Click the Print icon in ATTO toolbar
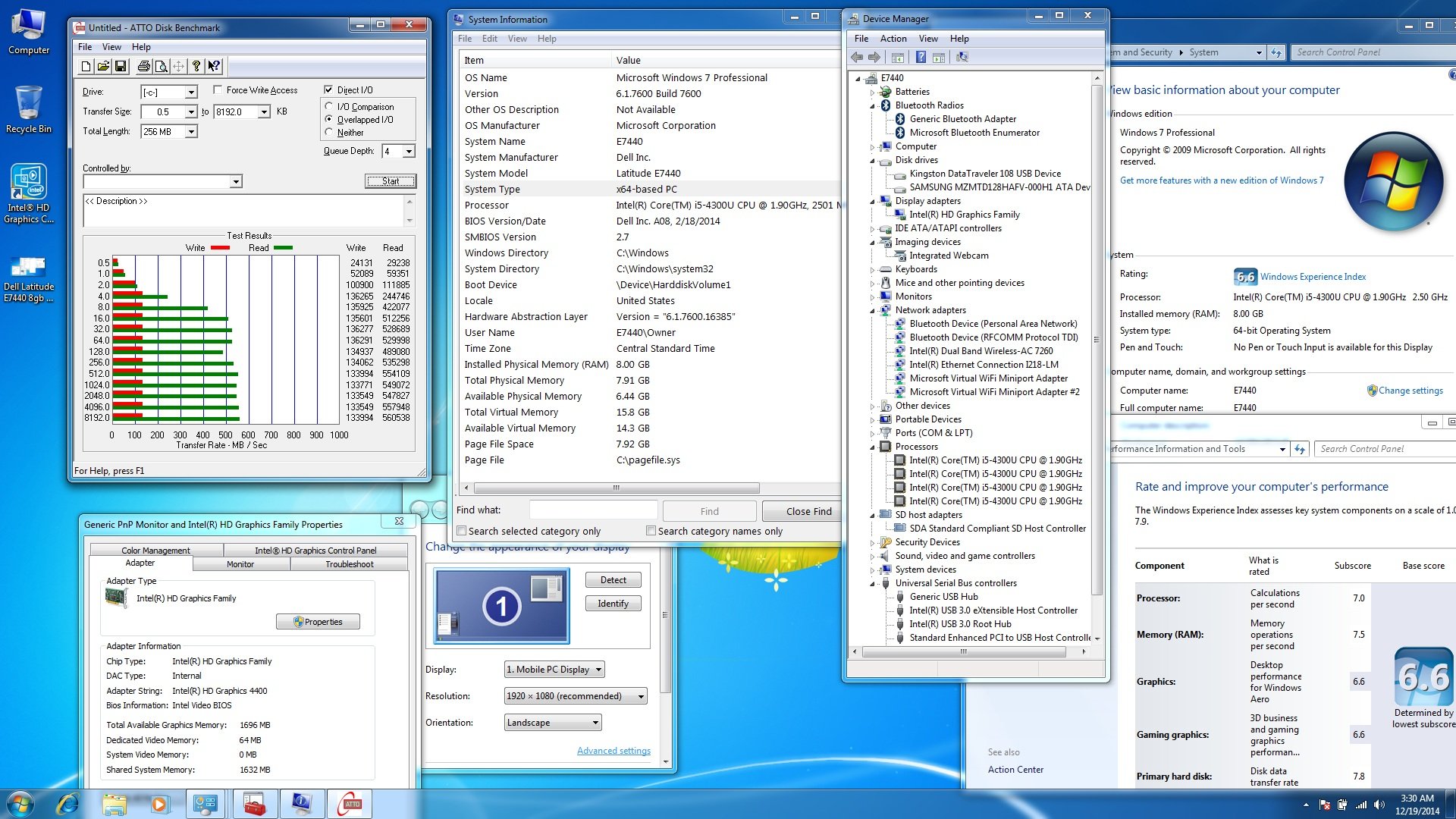 143,67
